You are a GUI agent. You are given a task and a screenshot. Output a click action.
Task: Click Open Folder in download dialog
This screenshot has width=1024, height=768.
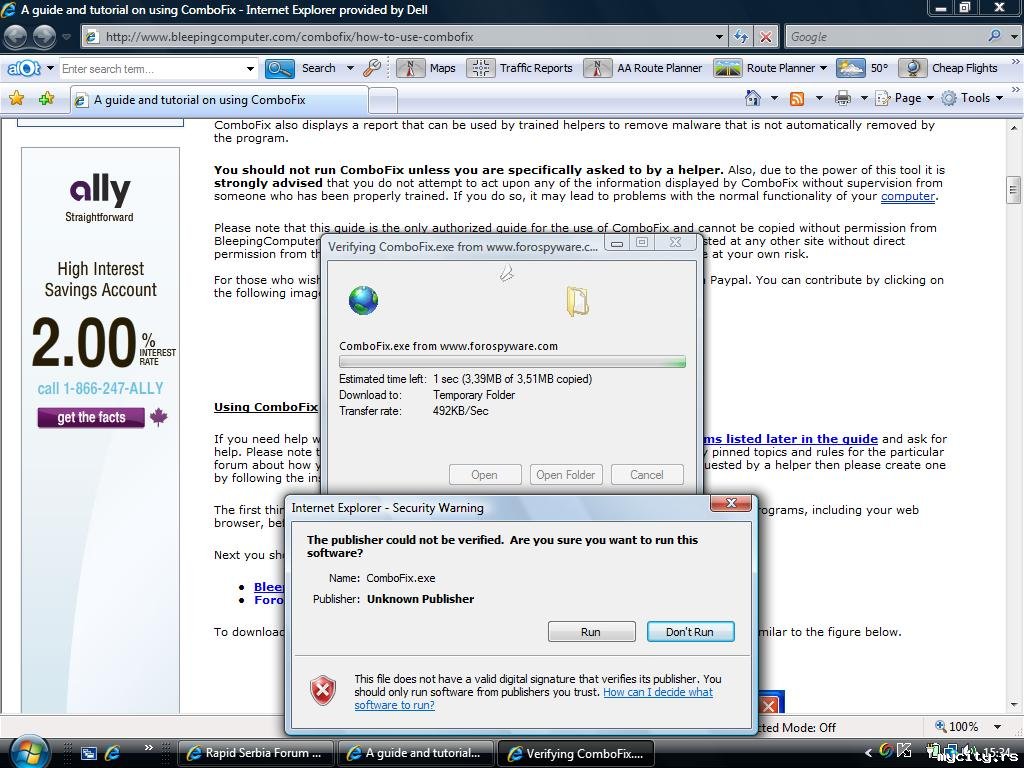click(x=566, y=475)
